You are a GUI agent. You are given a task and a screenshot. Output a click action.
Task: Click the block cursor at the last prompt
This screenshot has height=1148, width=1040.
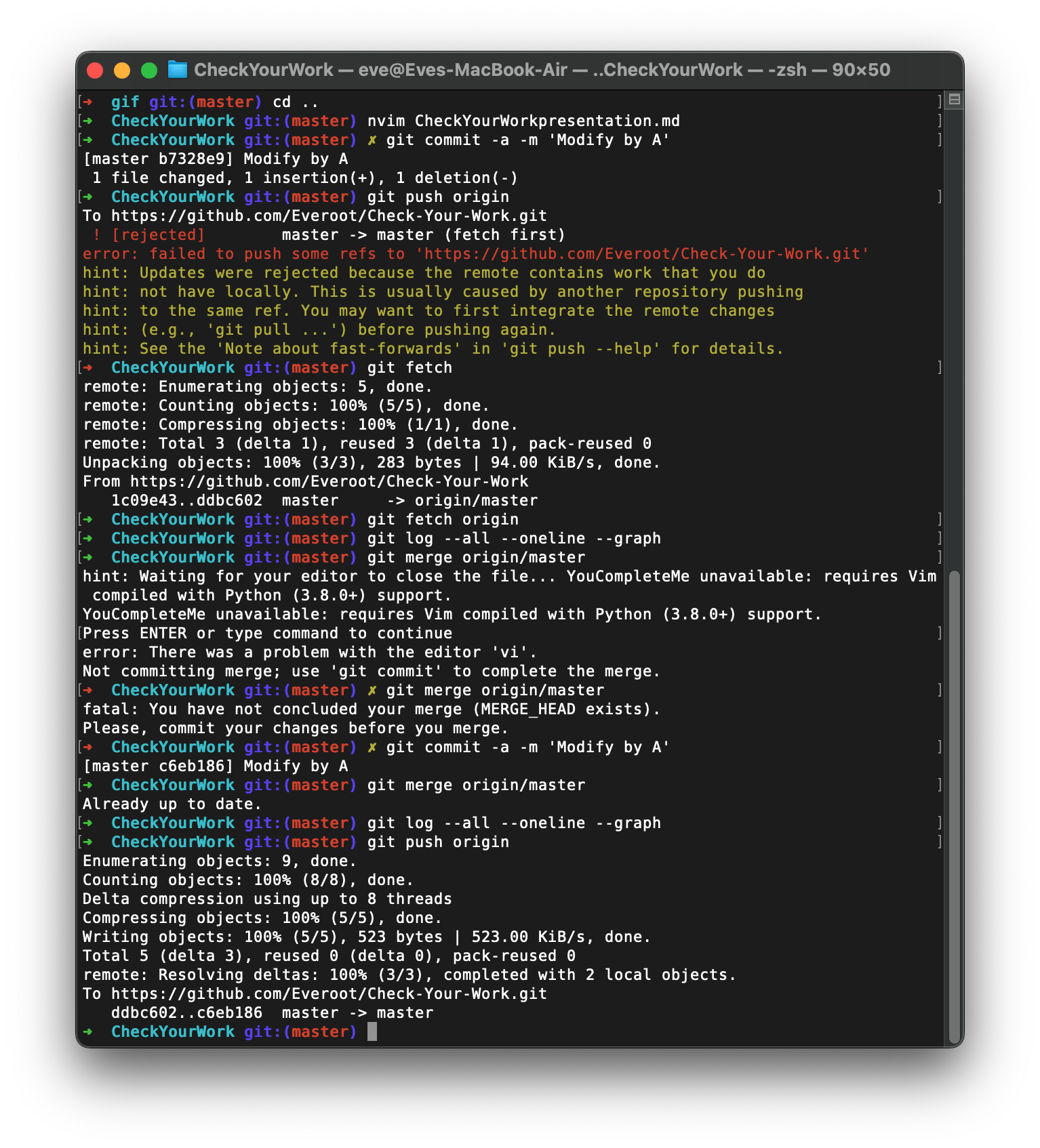click(x=372, y=1031)
